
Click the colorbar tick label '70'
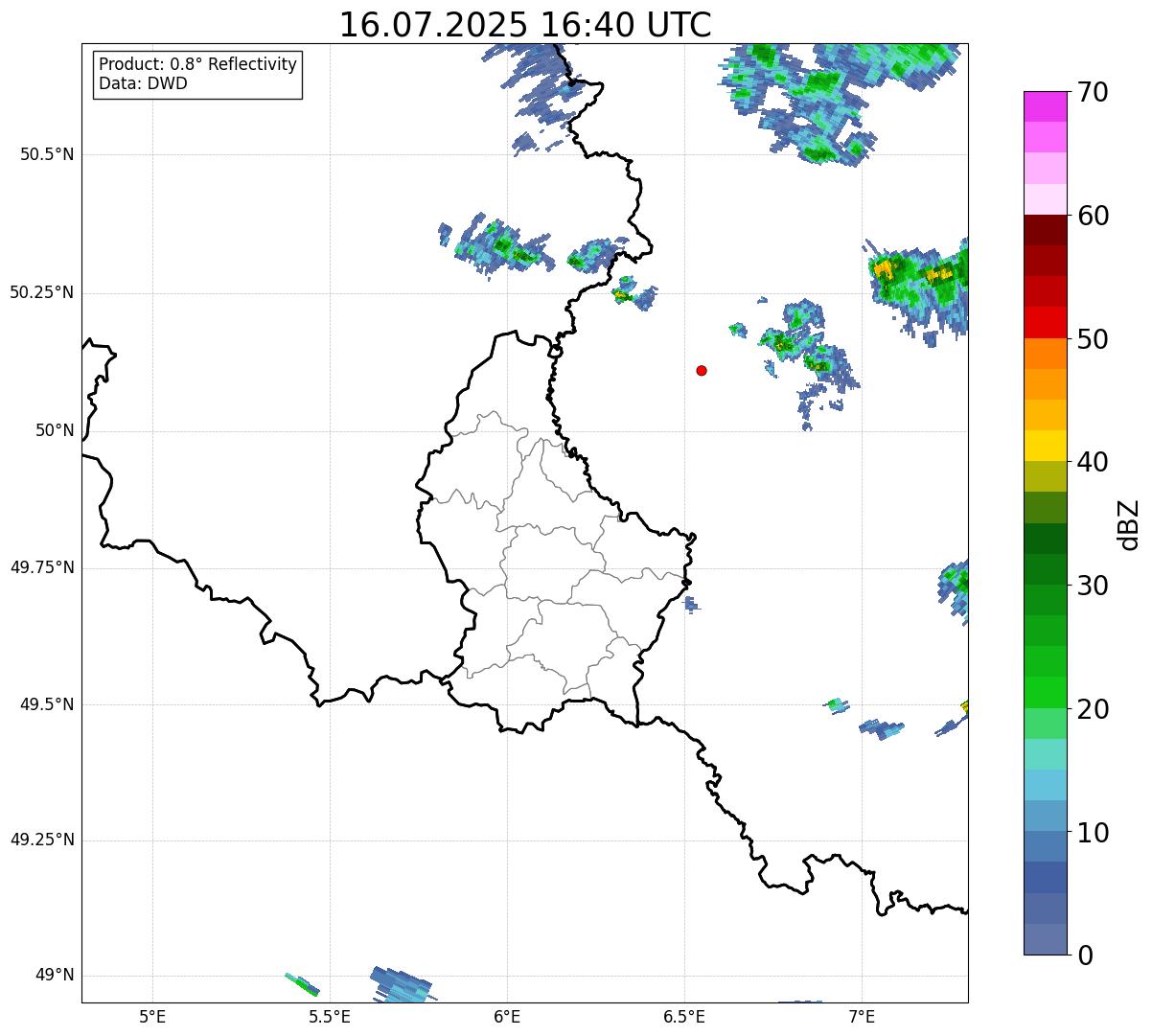coord(1093,92)
